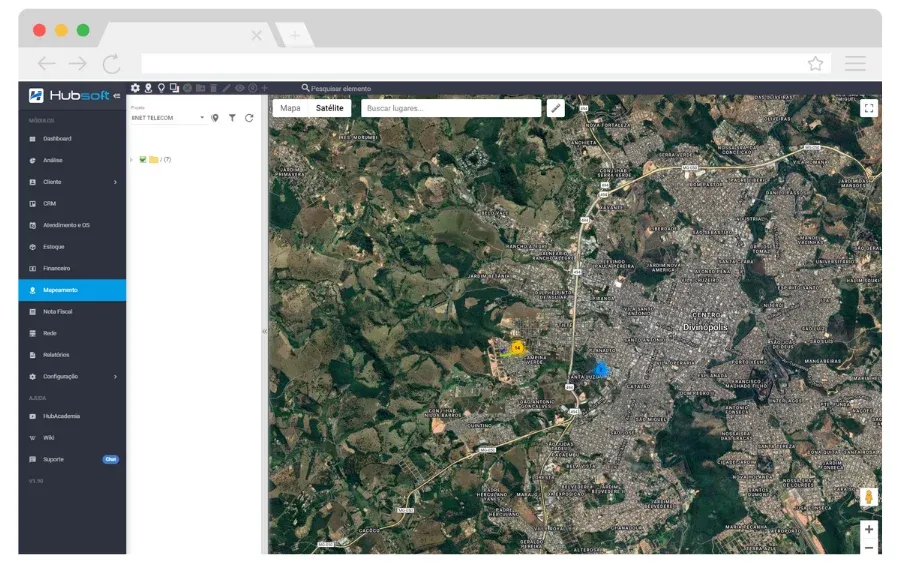900x563 pixels.
Task: Click the locate project pin icon
Action: [215, 118]
